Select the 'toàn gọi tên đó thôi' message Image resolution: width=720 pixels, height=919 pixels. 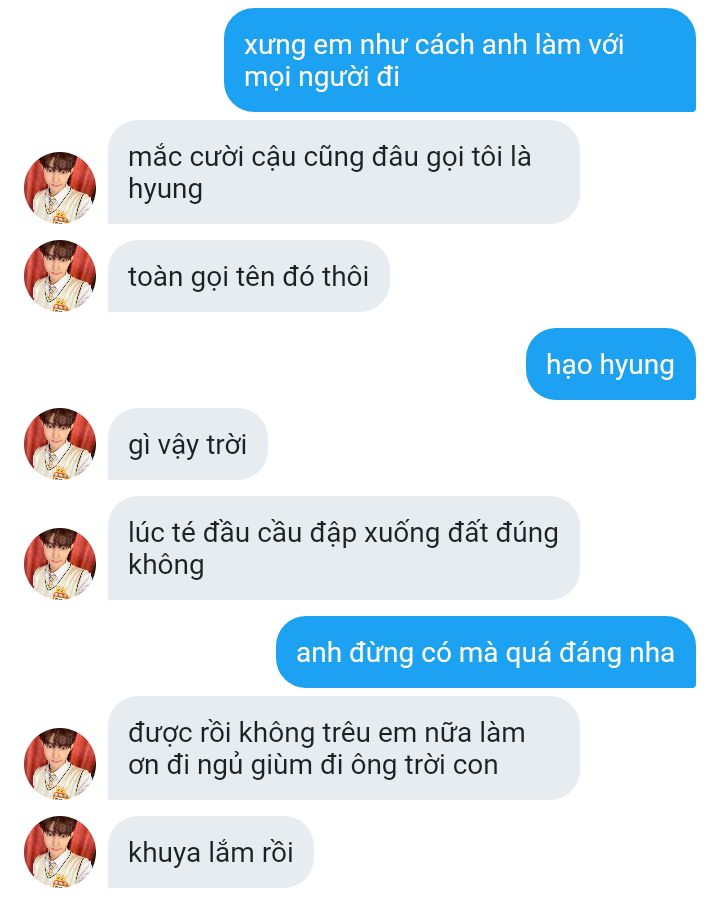[249, 276]
